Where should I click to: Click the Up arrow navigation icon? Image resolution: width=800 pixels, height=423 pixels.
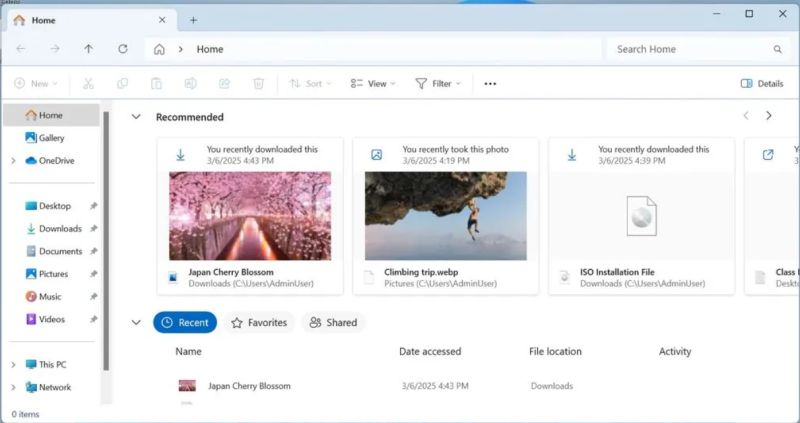coord(89,49)
